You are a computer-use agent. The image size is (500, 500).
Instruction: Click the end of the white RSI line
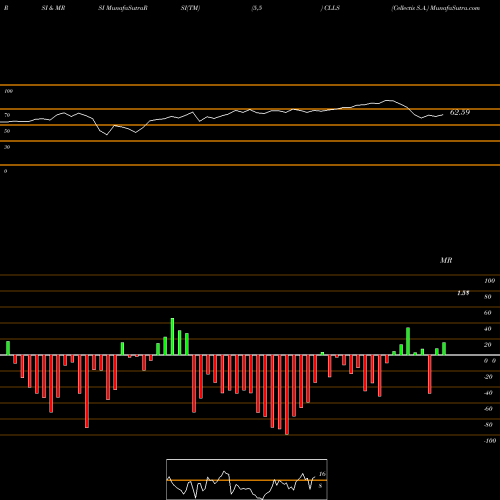[x=443, y=115]
